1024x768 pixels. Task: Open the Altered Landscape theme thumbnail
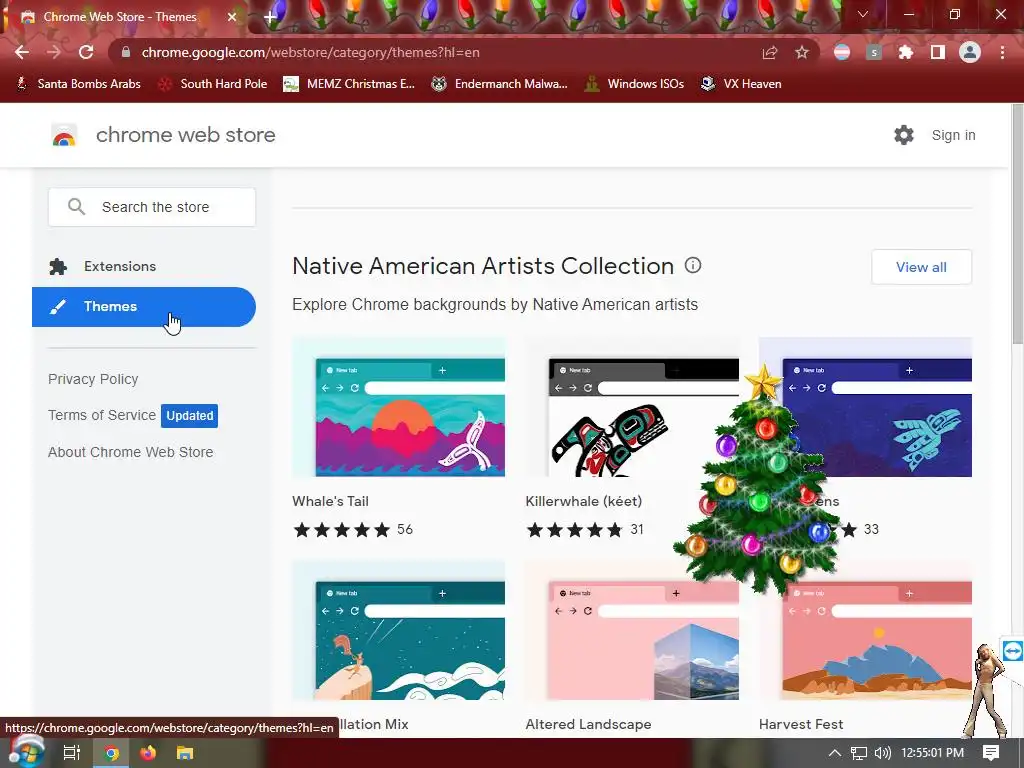click(x=632, y=630)
